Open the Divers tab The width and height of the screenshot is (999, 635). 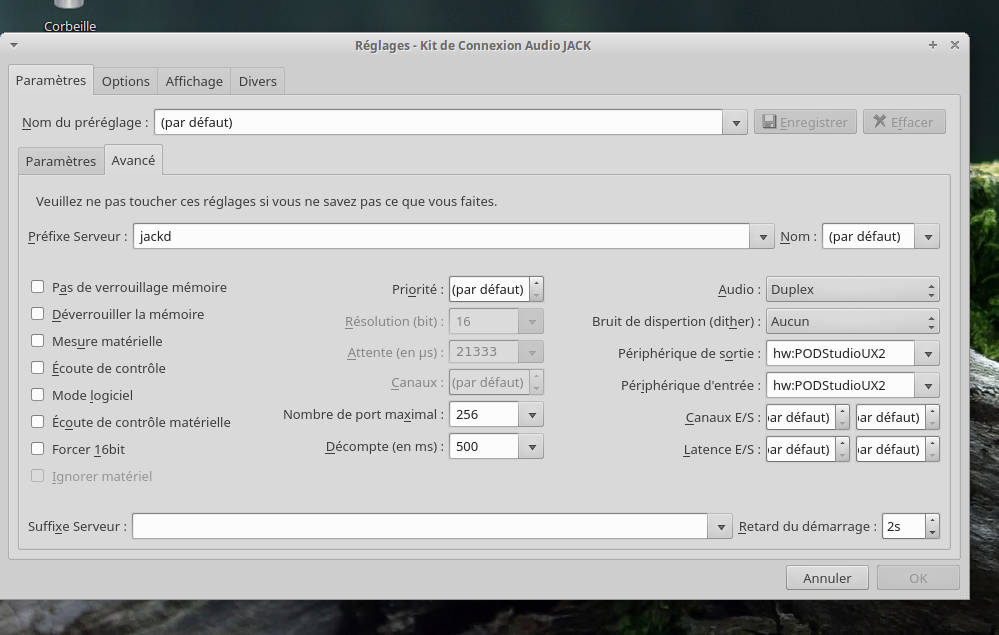tap(257, 82)
